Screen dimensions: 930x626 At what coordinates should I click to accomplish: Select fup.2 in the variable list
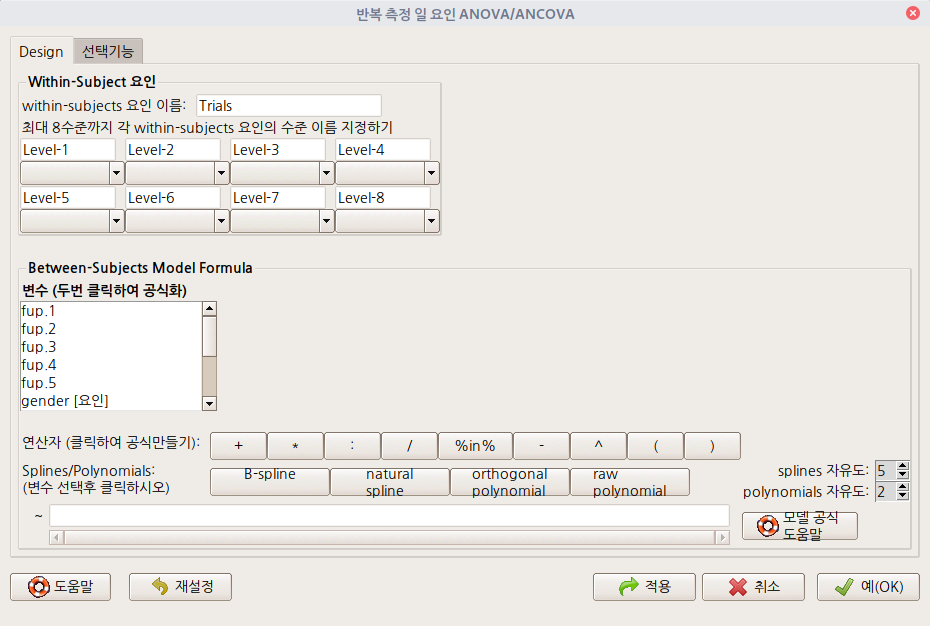click(x=111, y=329)
